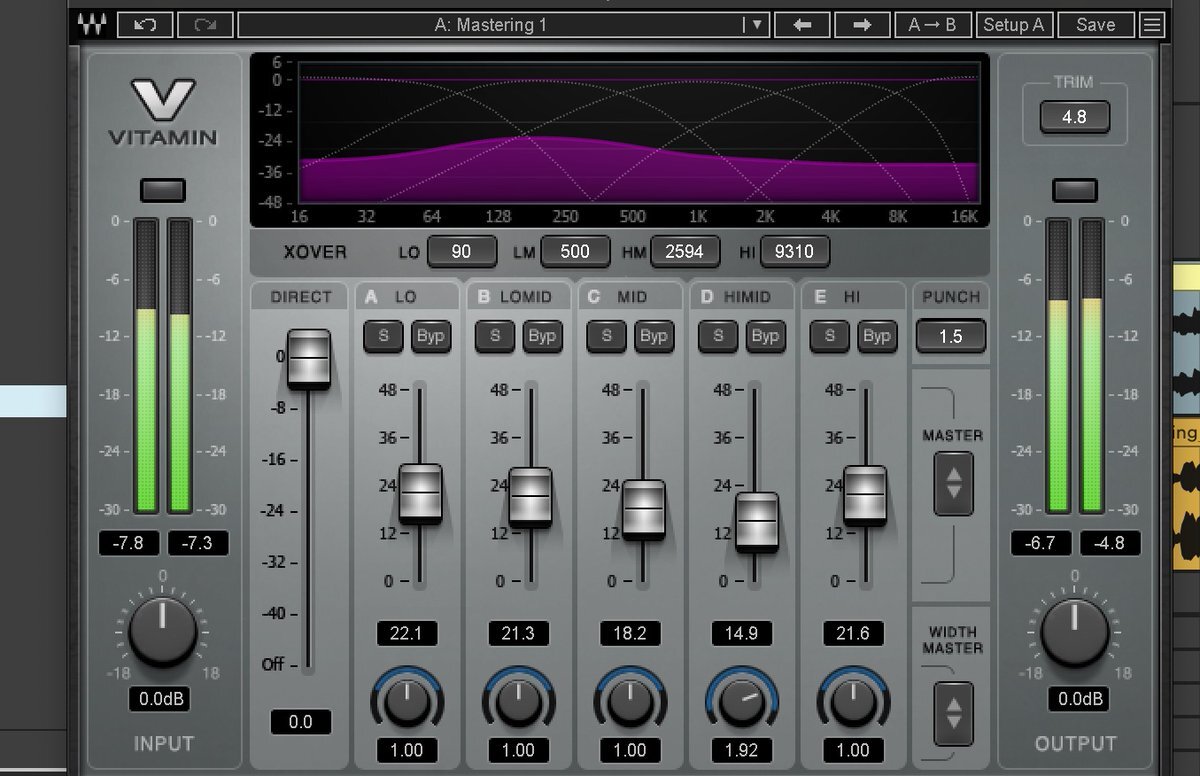Screen dimensions: 1200x776
Task: Click the input peak reading -7.3
Action: pyautogui.click(x=198, y=543)
